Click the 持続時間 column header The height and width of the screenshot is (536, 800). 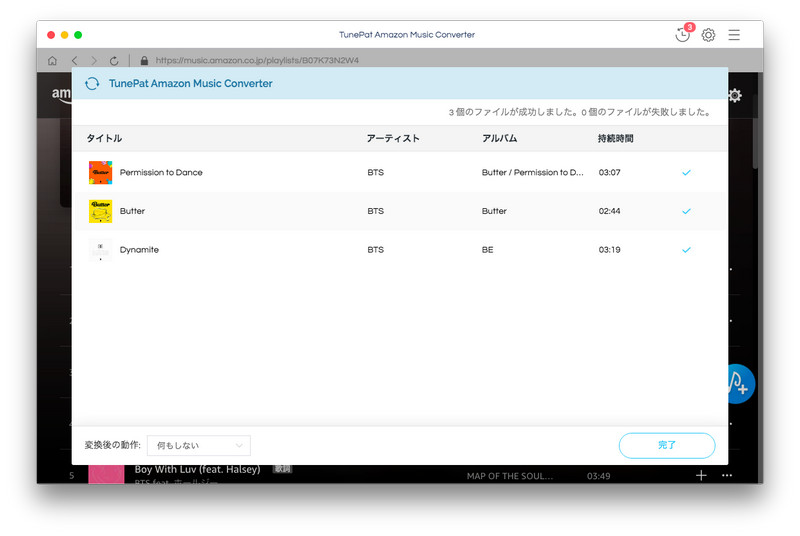616,138
